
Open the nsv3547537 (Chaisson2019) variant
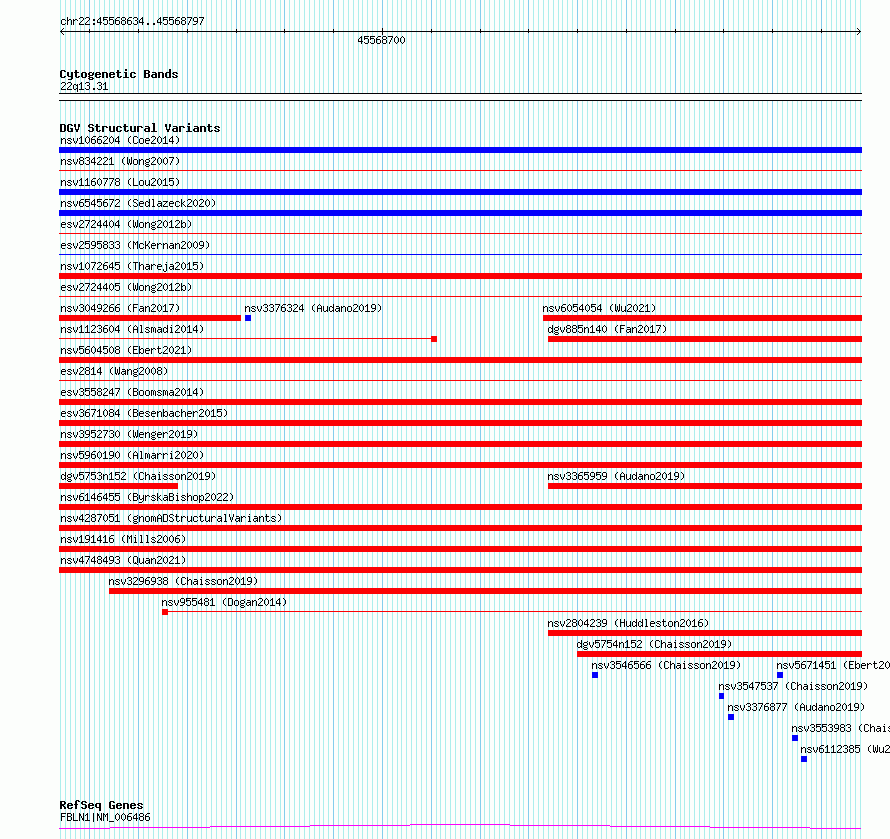pyautogui.click(x=793, y=686)
